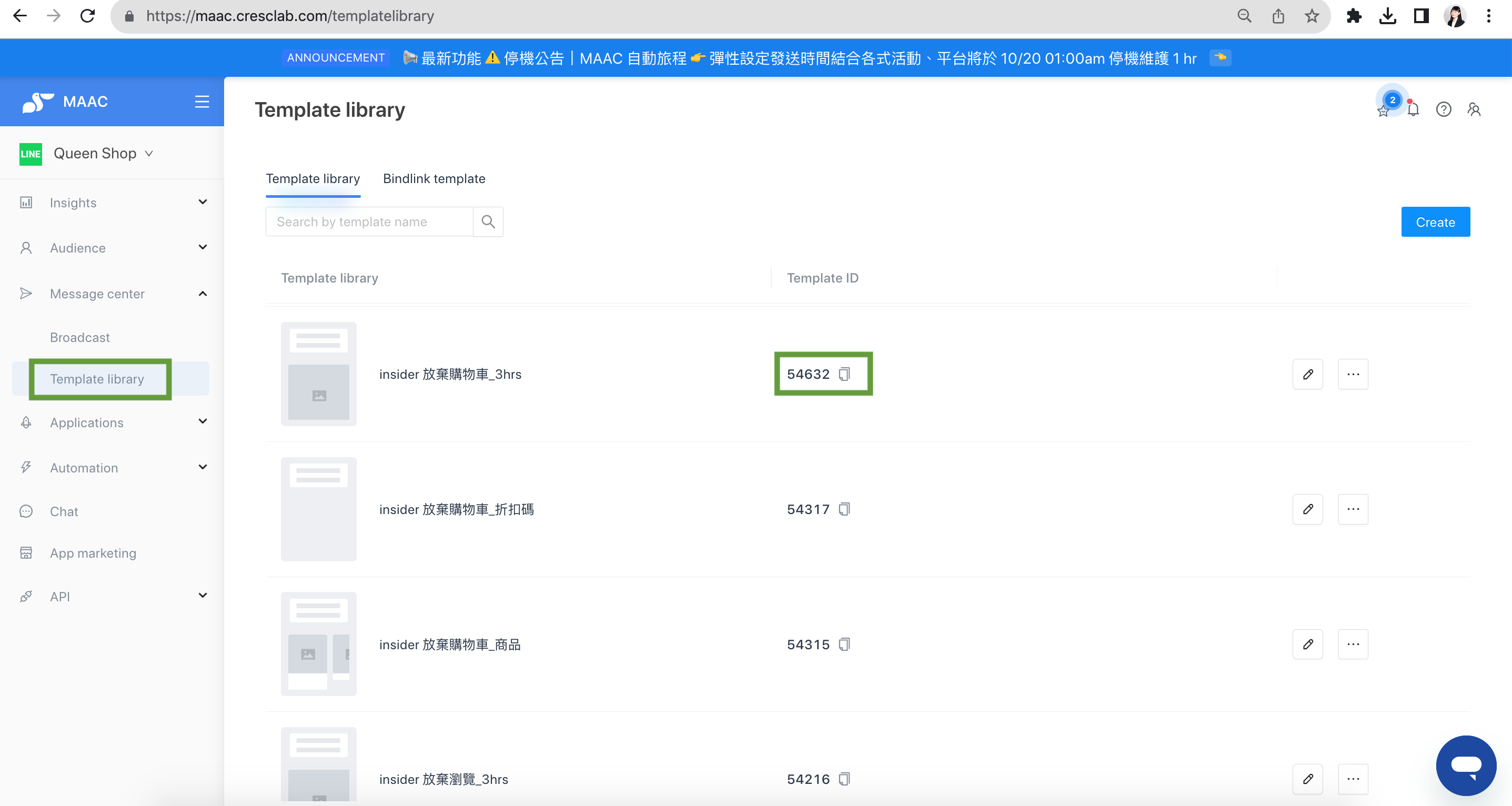This screenshot has width=1512, height=806.
Task: Click the Create button
Action: coord(1435,222)
